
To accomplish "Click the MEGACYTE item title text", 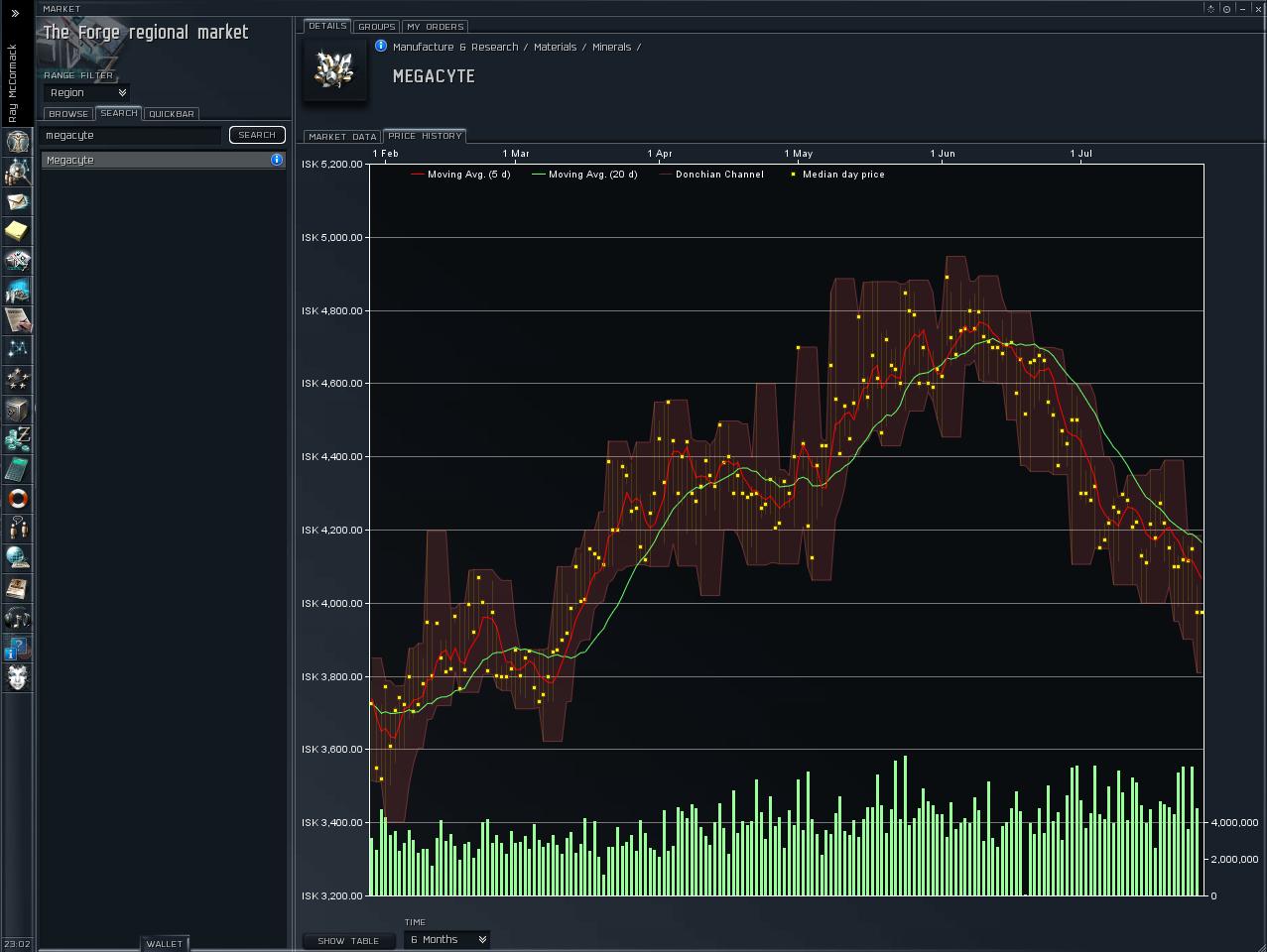I will 434,76.
